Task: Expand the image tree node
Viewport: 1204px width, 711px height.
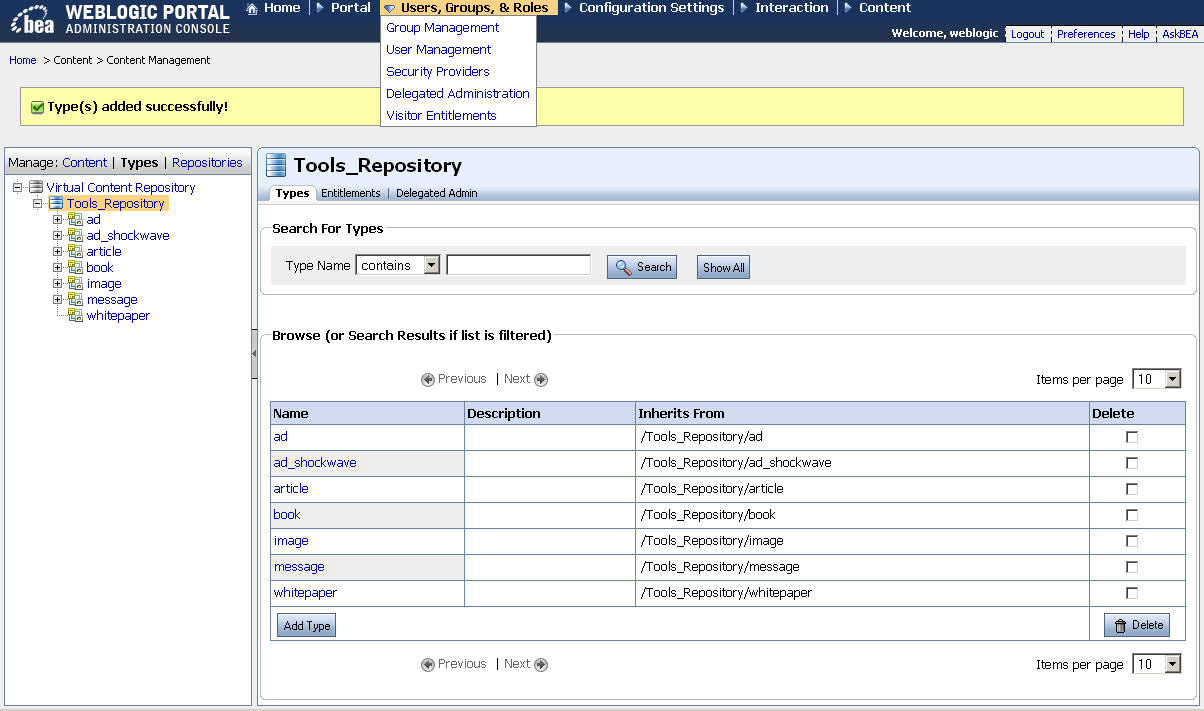Action: [58, 283]
